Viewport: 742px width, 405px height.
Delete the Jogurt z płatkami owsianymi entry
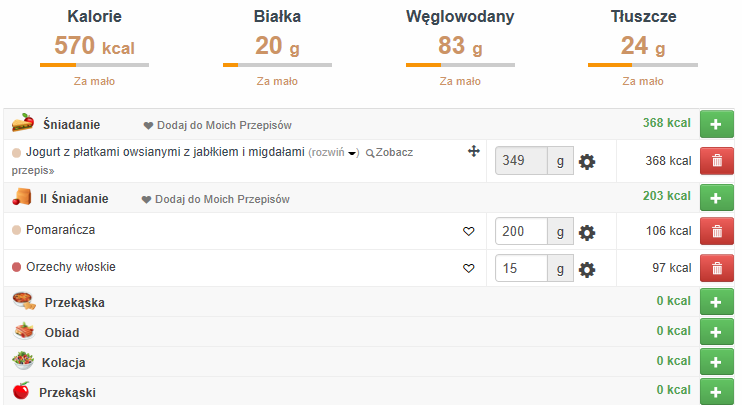coord(716,161)
